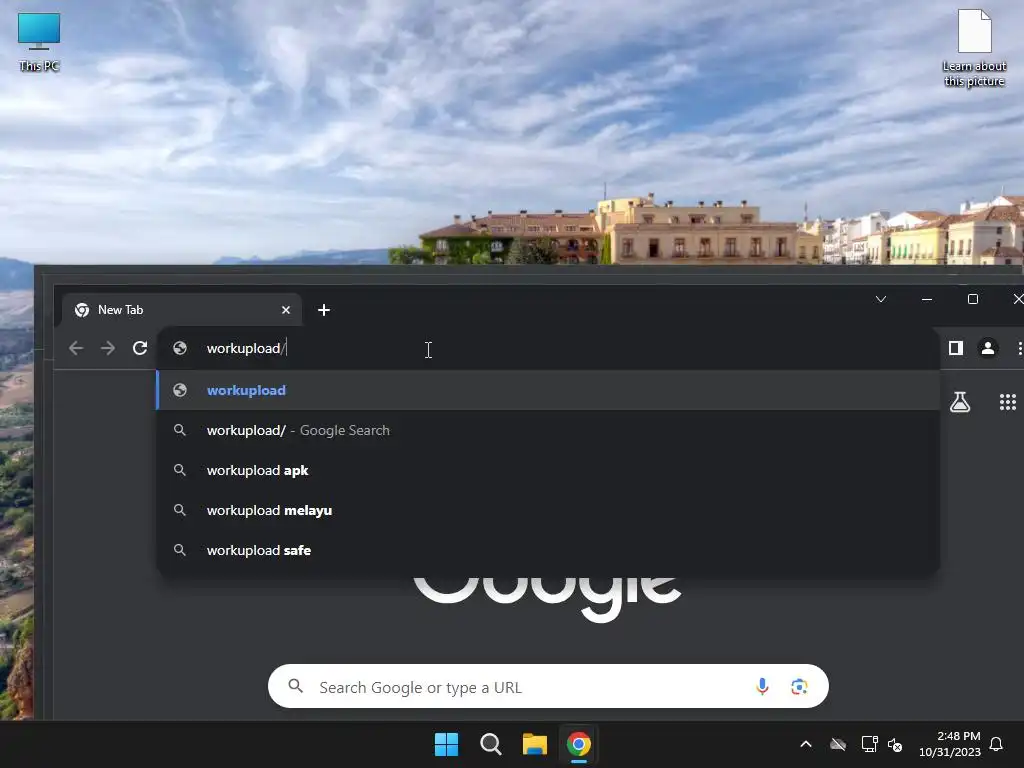Select the highlighted workupload suggestion
This screenshot has height=768, width=1024.
(547, 390)
